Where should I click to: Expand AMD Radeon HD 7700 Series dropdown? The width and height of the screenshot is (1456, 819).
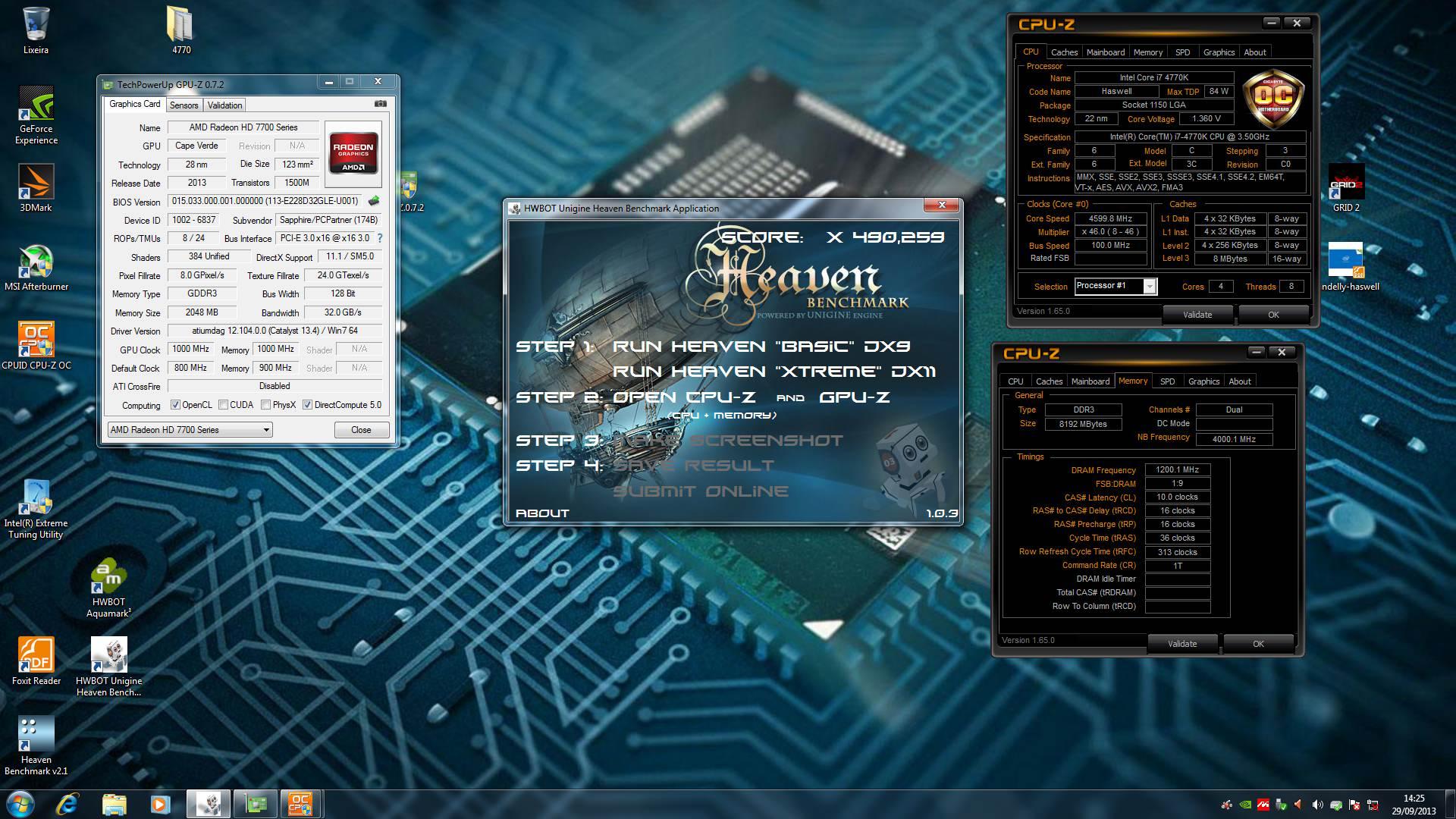pyautogui.click(x=190, y=430)
